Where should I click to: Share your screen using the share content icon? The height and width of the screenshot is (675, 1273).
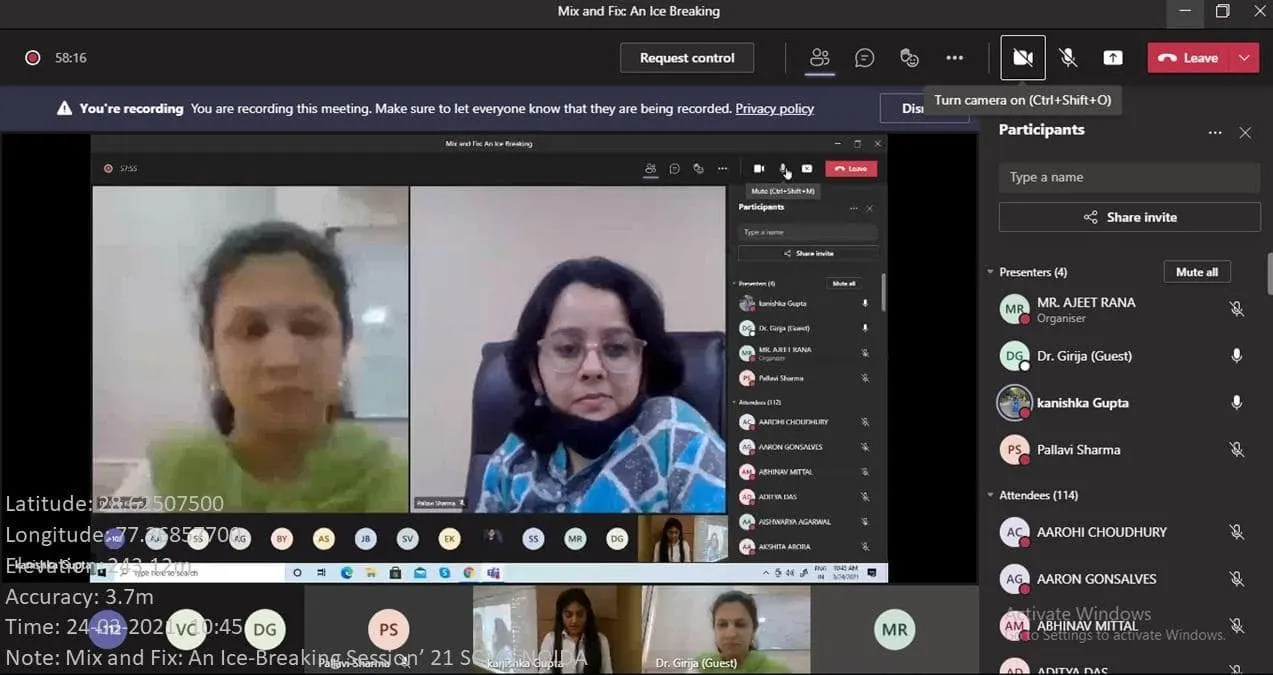(1112, 57)
